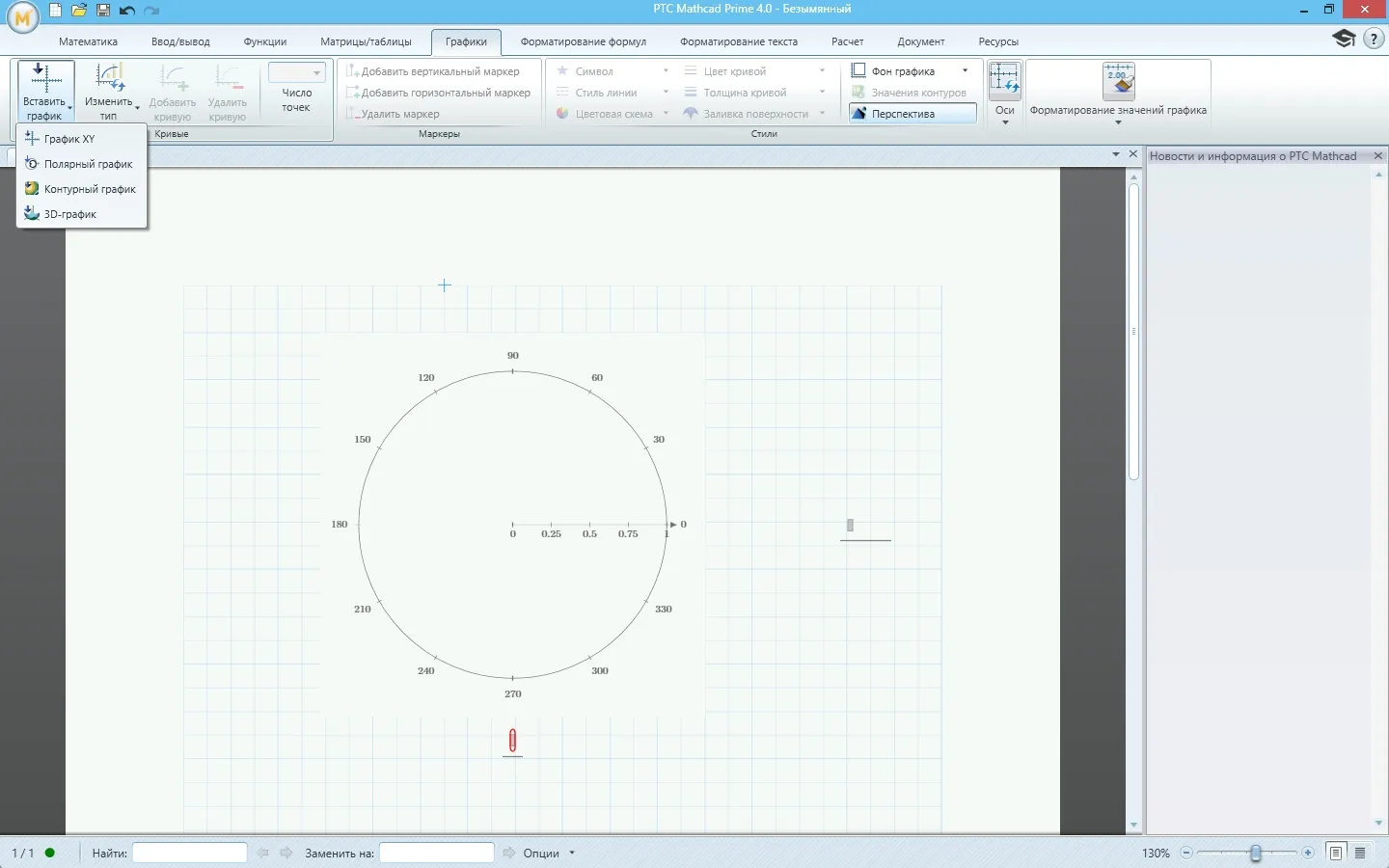The width and height of the screenshot is (1389, 868).
Task: Expand the Заливка поверхности dropdown
Action: pos(822,114)
